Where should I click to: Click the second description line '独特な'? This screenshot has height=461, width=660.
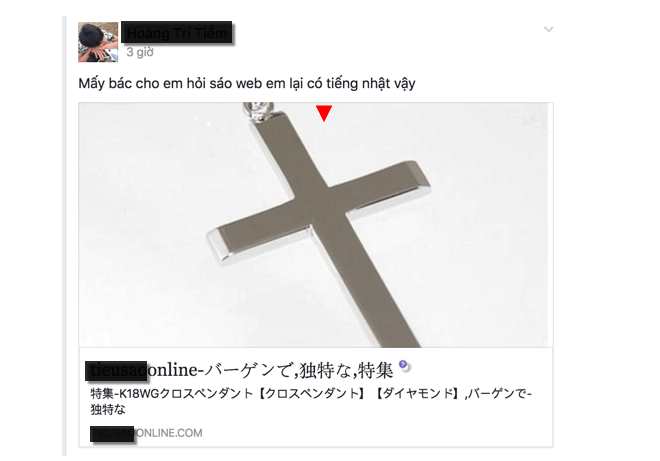[108, 409]
